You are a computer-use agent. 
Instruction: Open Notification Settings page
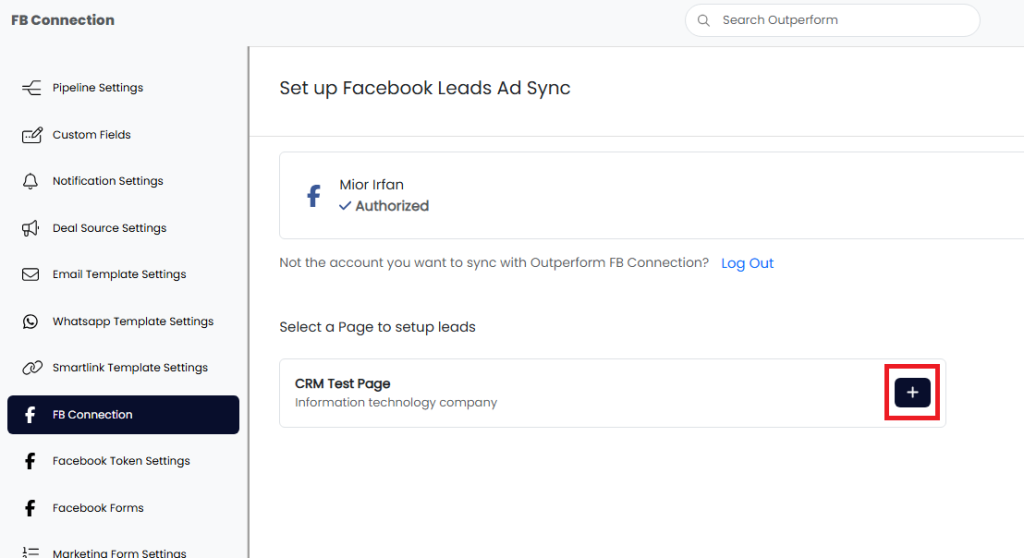tap(108, 181)
